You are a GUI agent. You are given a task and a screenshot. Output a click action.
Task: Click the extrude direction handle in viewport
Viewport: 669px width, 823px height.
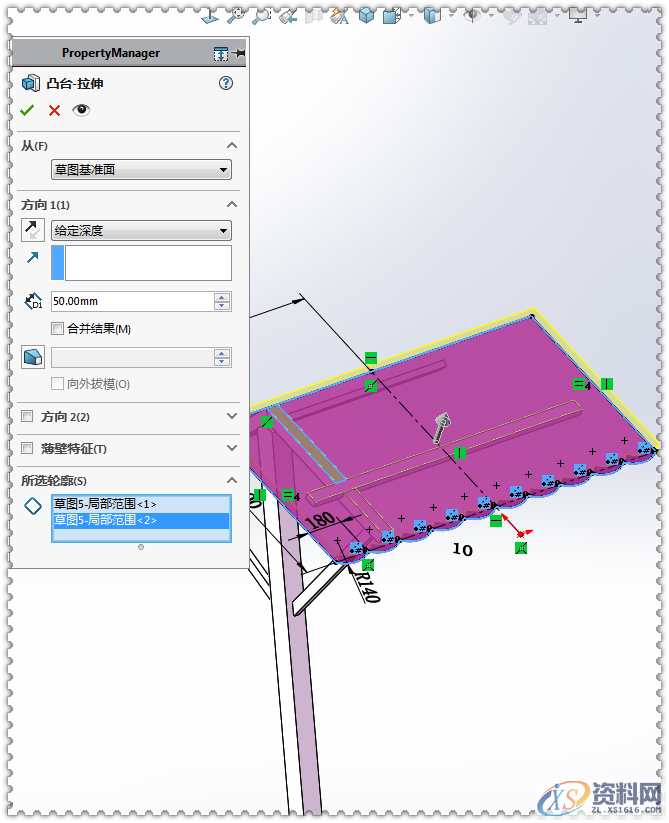tap(442, 427)
